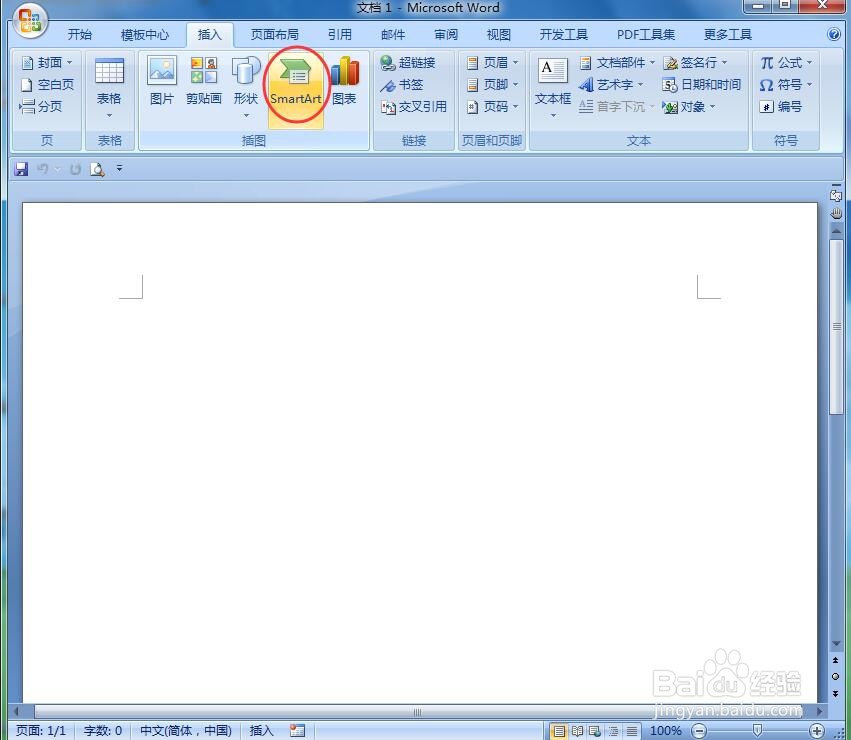The height and width of the screenshot is (740, 851).
Task: Insert Date and Time
Action: pyautogui.click(x=702, y=85)
